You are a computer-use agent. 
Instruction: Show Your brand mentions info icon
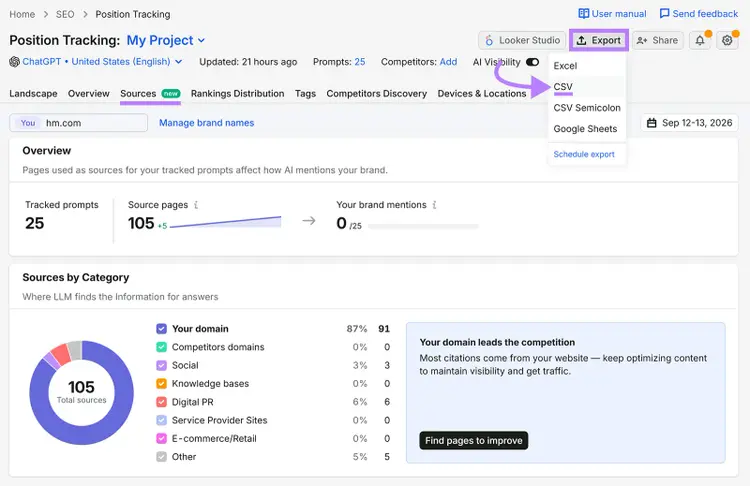[x=434, y=205]
